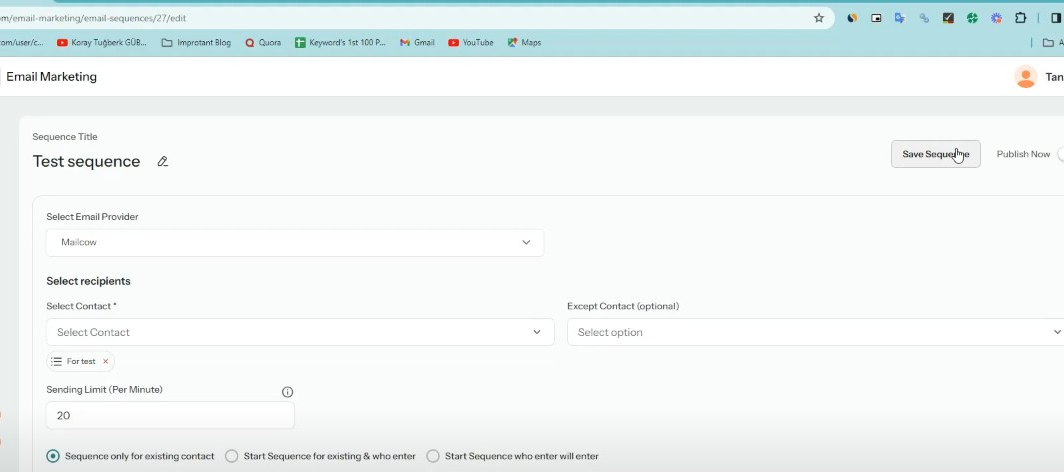Open the blue gear extension icon
Screen dimensions: 1064x472
[996, 18]
